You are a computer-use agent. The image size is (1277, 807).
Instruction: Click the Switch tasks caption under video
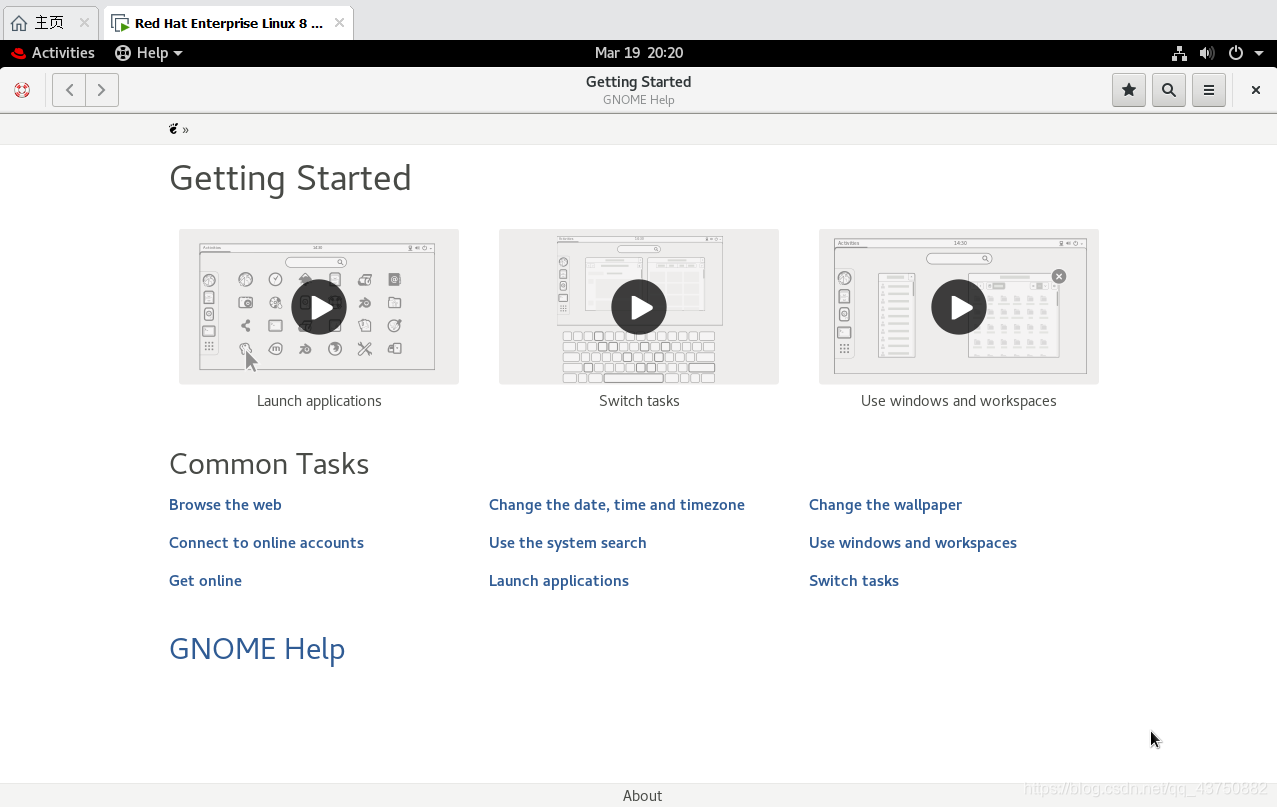pos(639,401)
